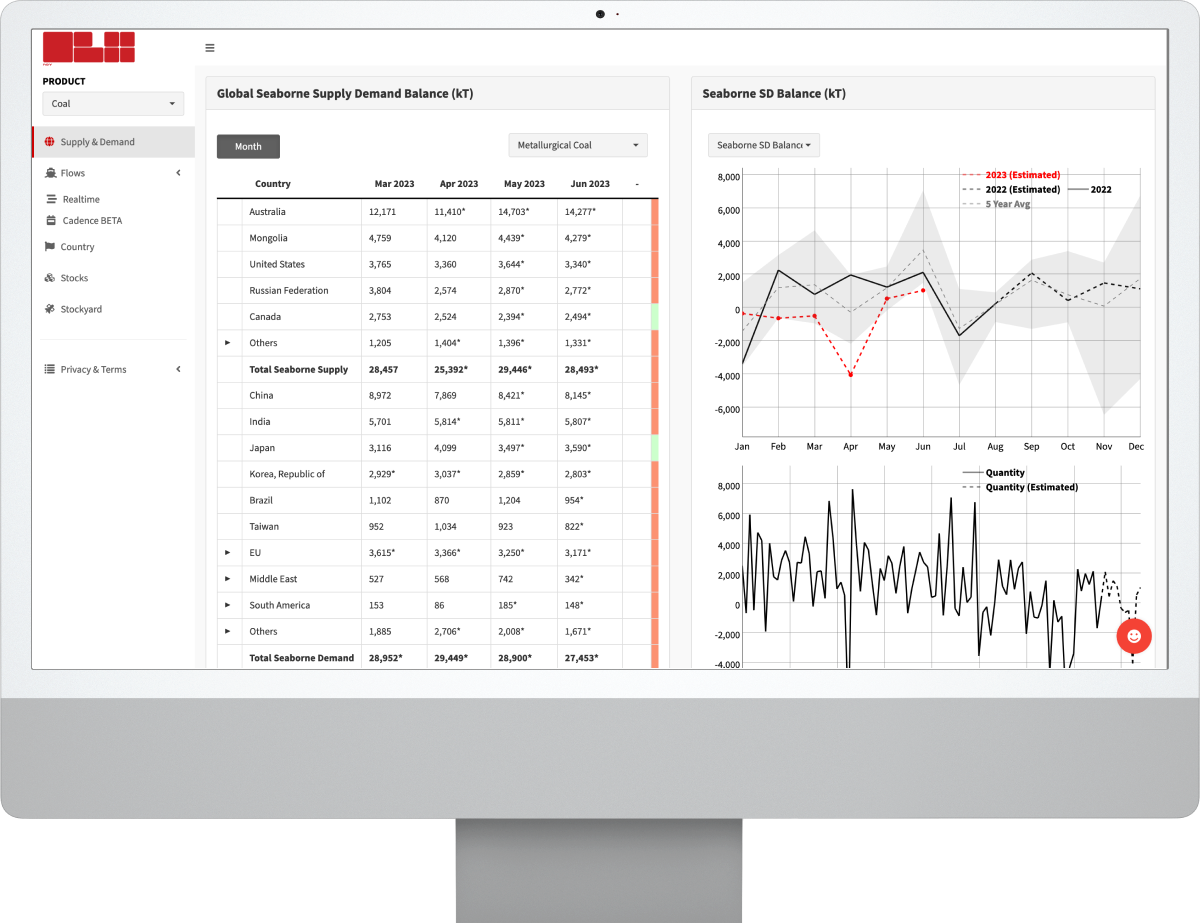Screen dimensions: 1200x923
Task: Select the Mongolia row label
Action: click(268, 238)
